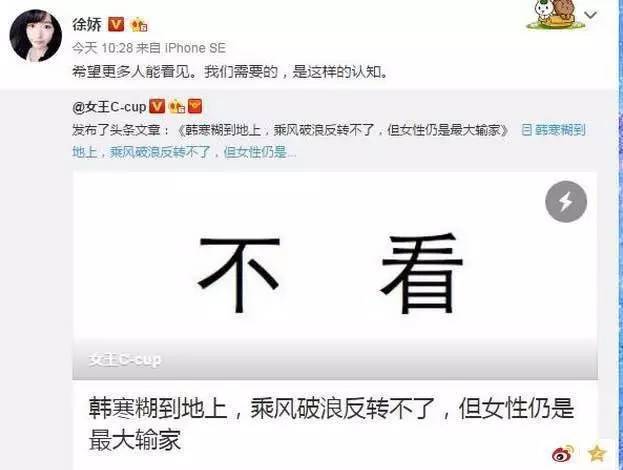Open the article title 韩寒糊到地上 on the card
This screenshot has height=470, width=623.
(331, 424)
